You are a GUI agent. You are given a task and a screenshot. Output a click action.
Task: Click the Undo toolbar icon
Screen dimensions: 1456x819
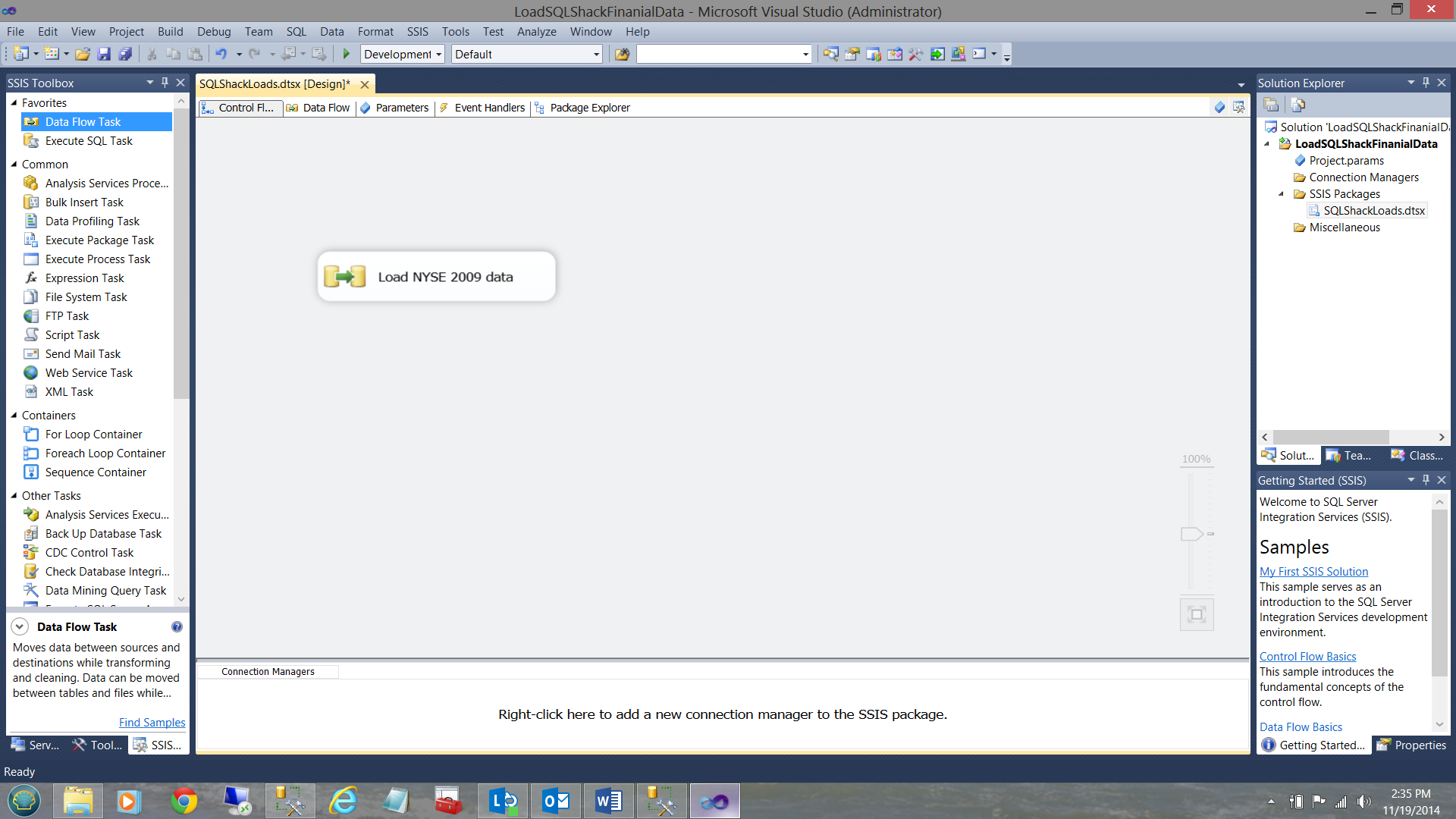221,54
